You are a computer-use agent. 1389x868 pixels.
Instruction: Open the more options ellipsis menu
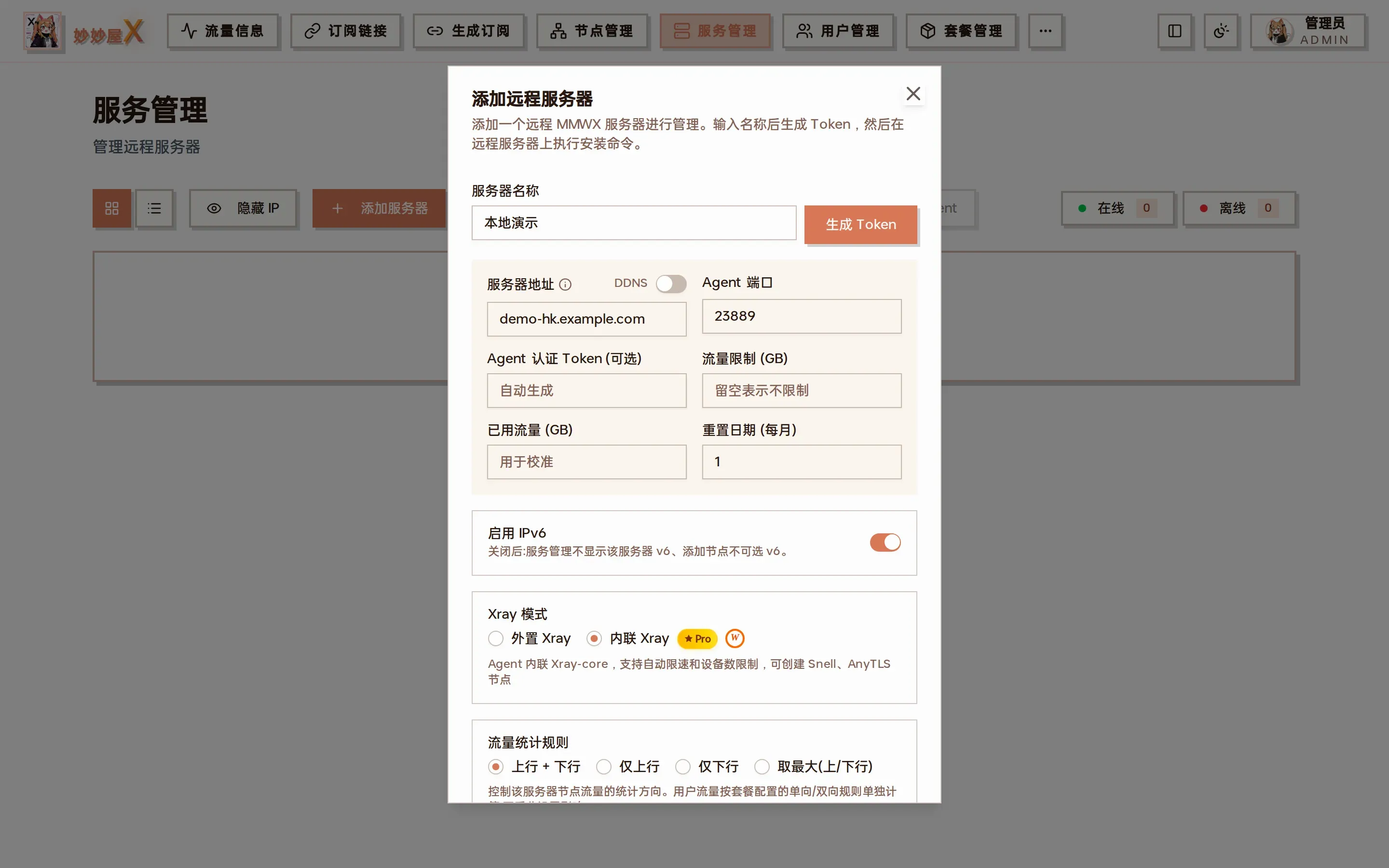[1045, 31]
